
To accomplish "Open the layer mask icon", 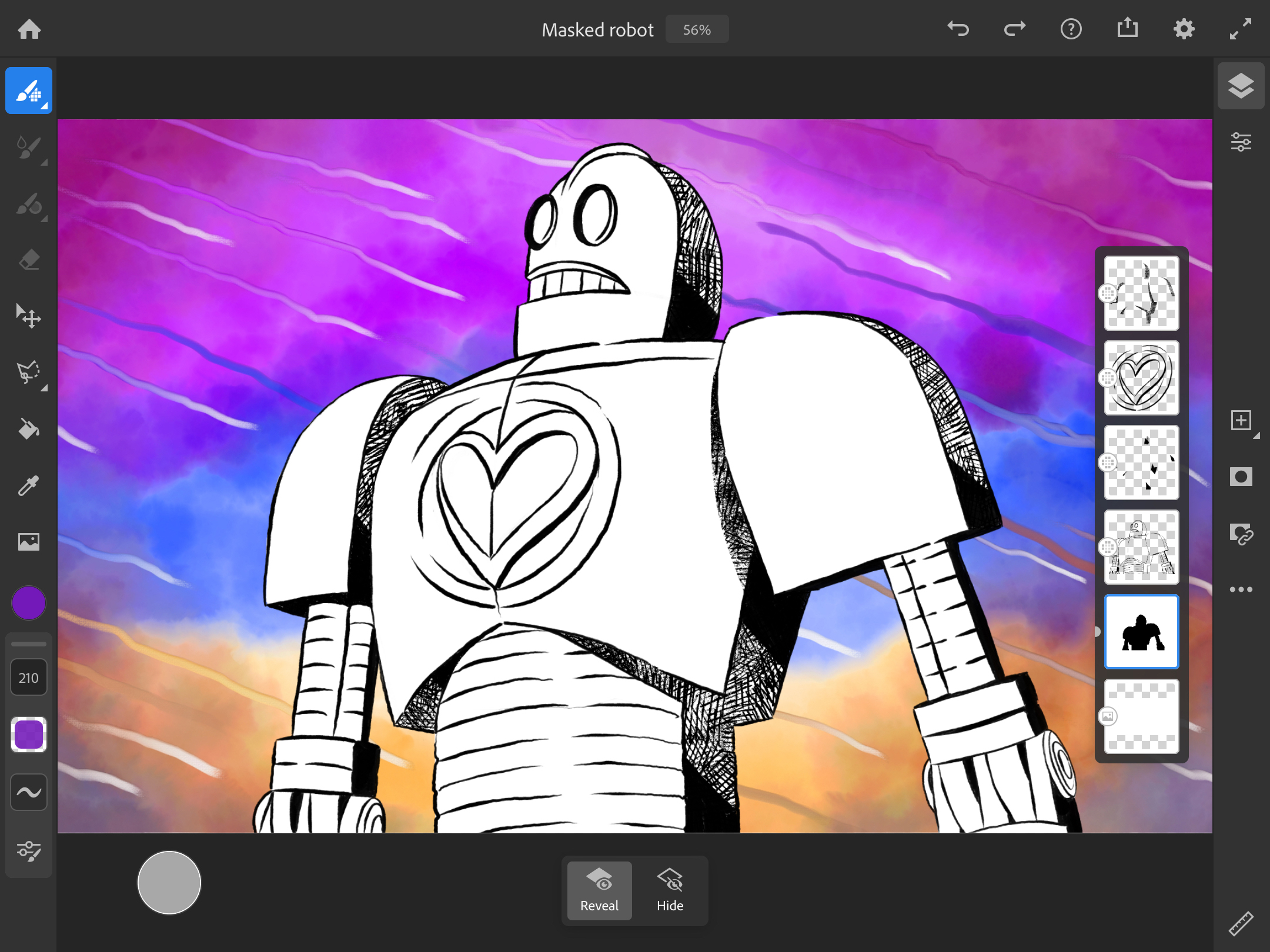I will [1241, 477].
